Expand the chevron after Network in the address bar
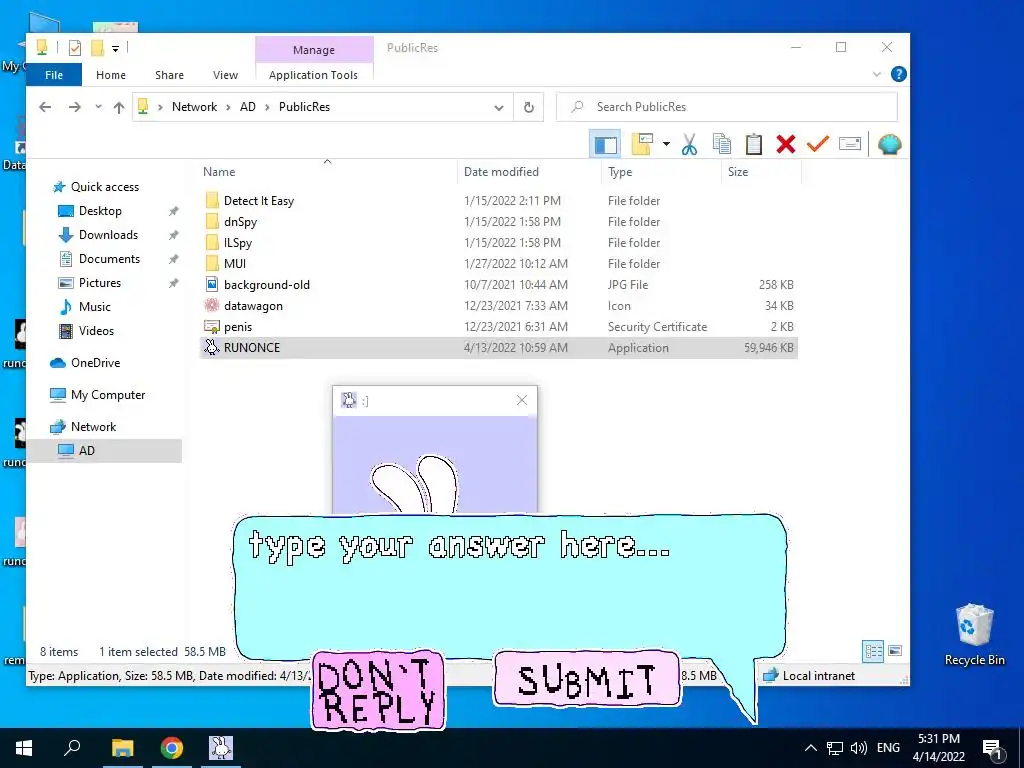The width and height of the screenshot is (1024, 768). click(228, 107)
